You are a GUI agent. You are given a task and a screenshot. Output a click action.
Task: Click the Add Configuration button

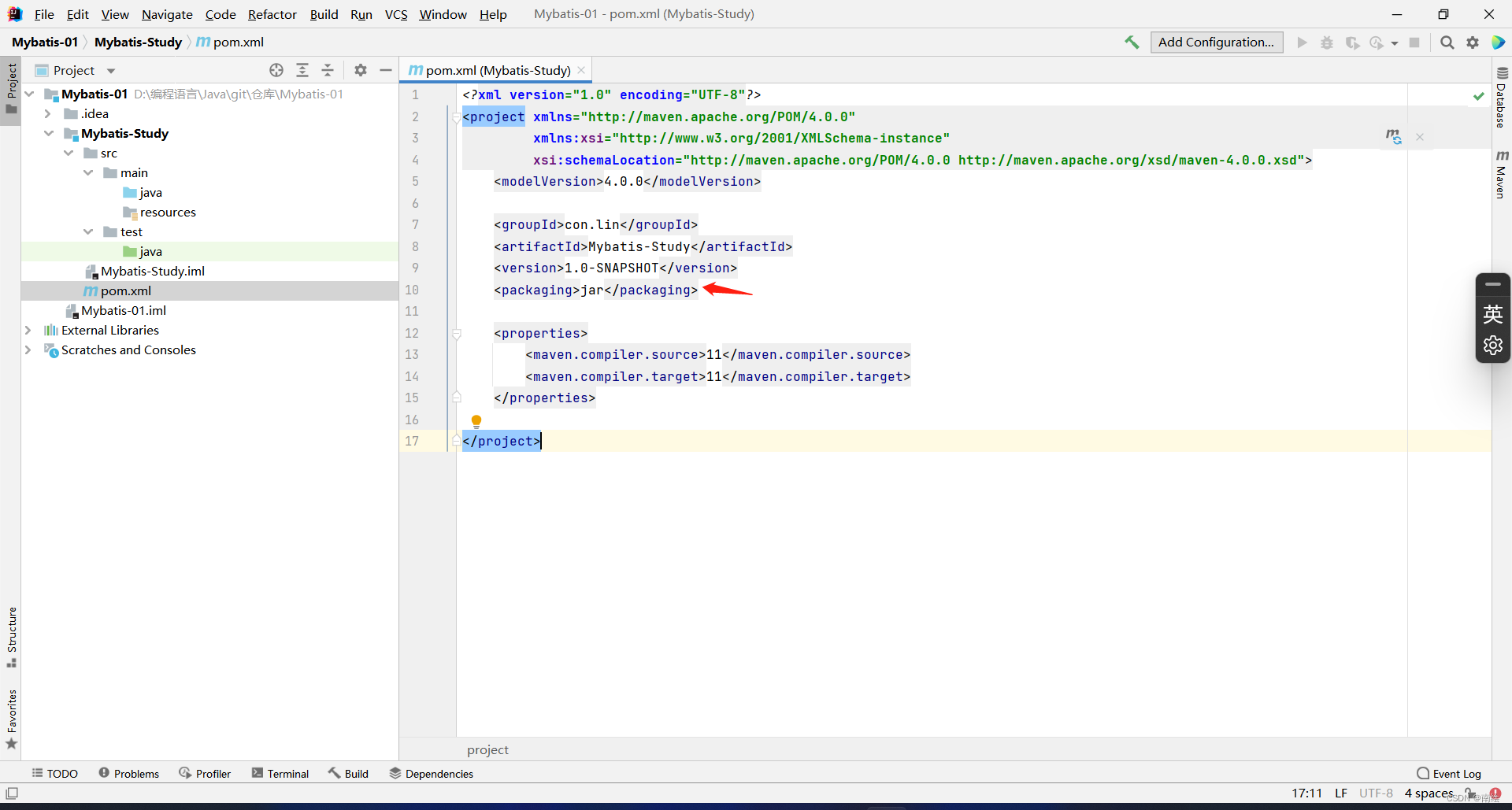click(x=1217, y=43)
